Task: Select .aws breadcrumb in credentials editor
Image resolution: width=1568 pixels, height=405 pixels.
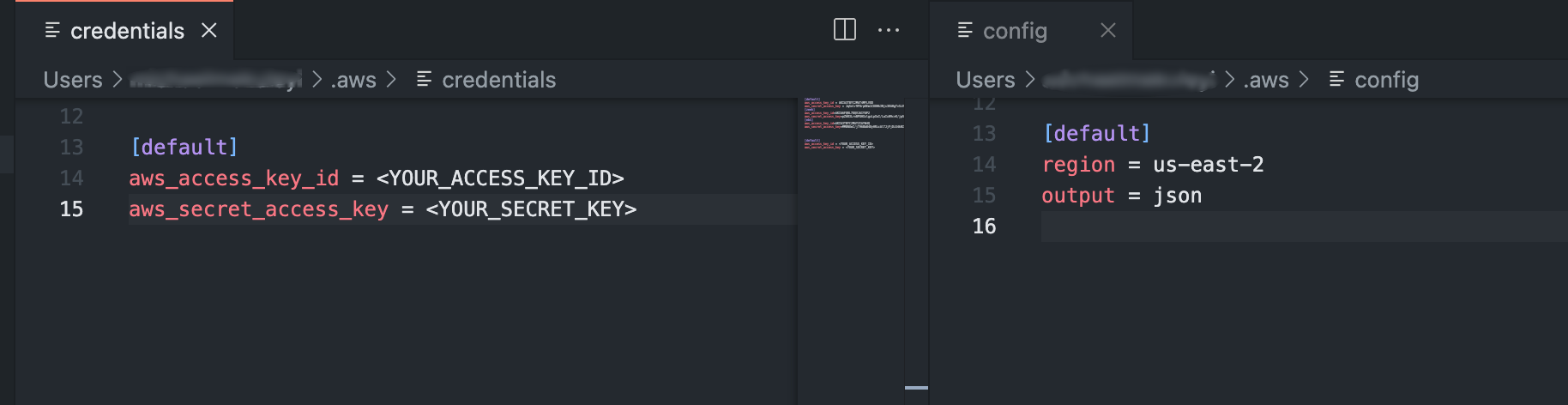Action: (x=354, y=80)
